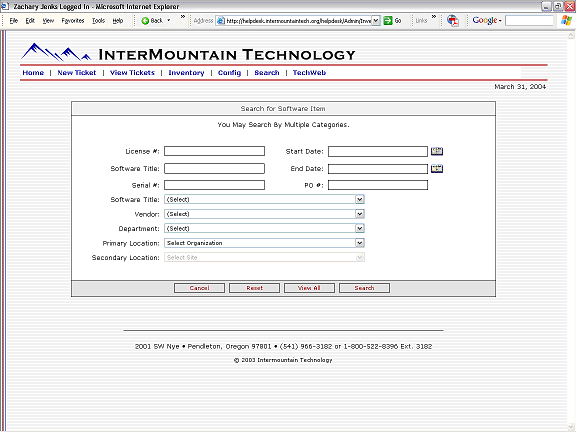Click the green Go arrow icon
Screen dimensions: 576x432
pyautogui.click(x=388, y=21)
